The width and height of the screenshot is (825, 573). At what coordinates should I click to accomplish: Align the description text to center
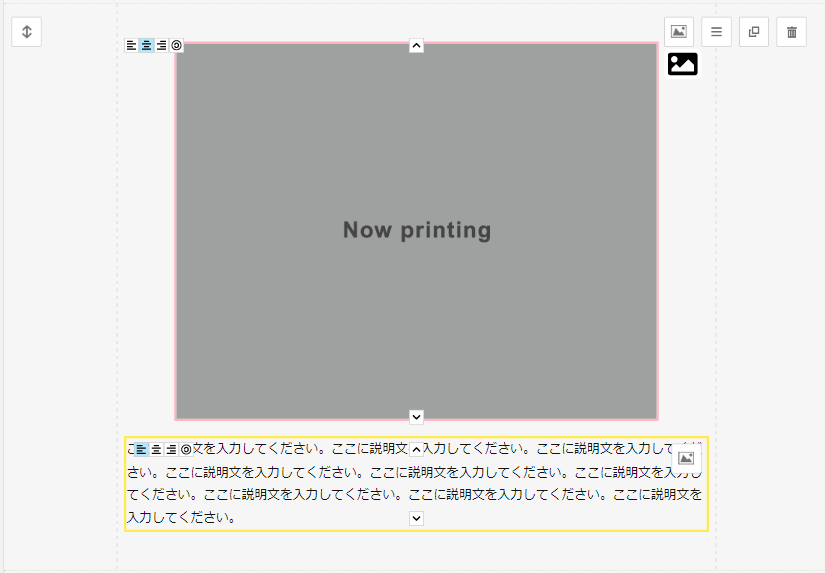156,450
